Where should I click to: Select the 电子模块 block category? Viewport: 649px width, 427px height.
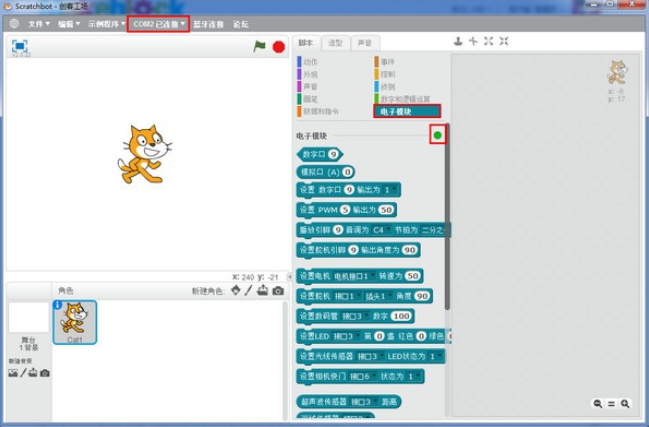tap(407, 111)
